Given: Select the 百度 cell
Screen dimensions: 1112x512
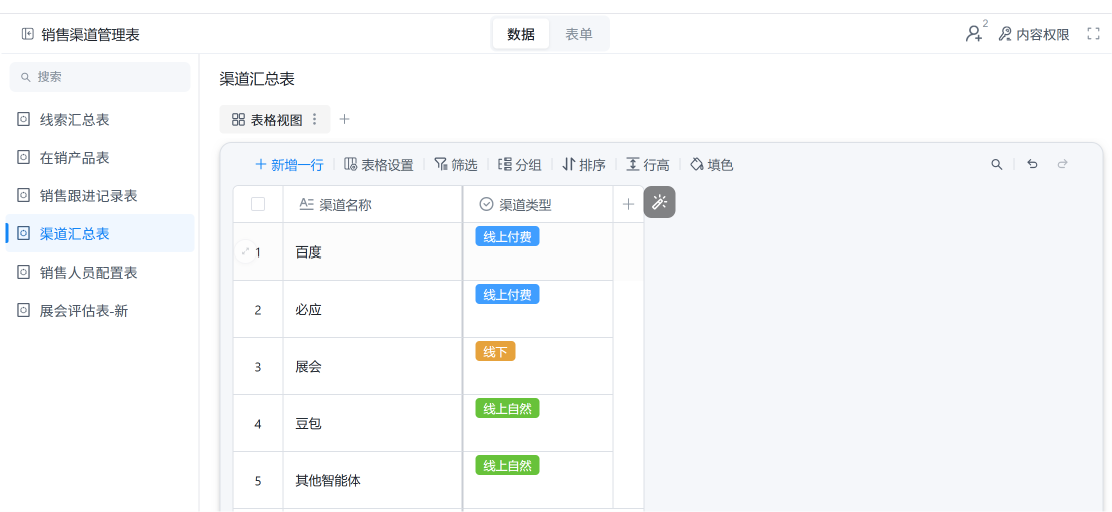Looking at the screenshot, I should click(372, 252).
